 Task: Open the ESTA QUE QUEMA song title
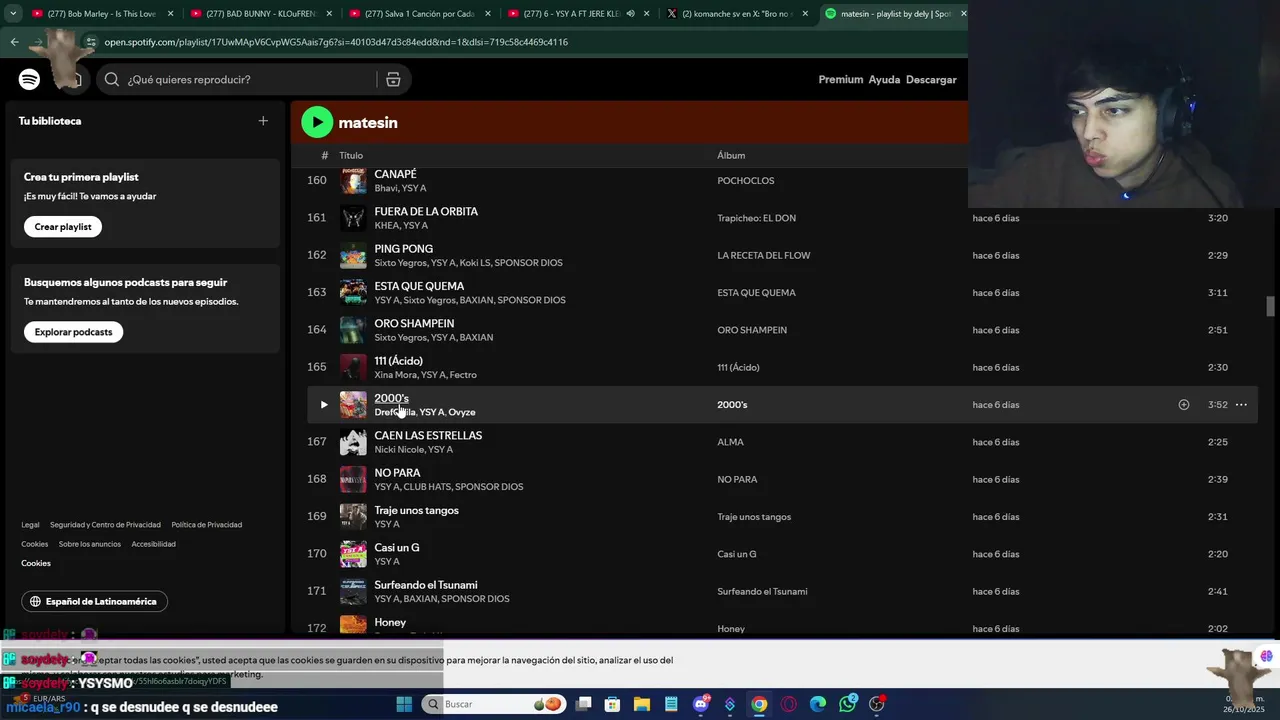coord(419,286)
